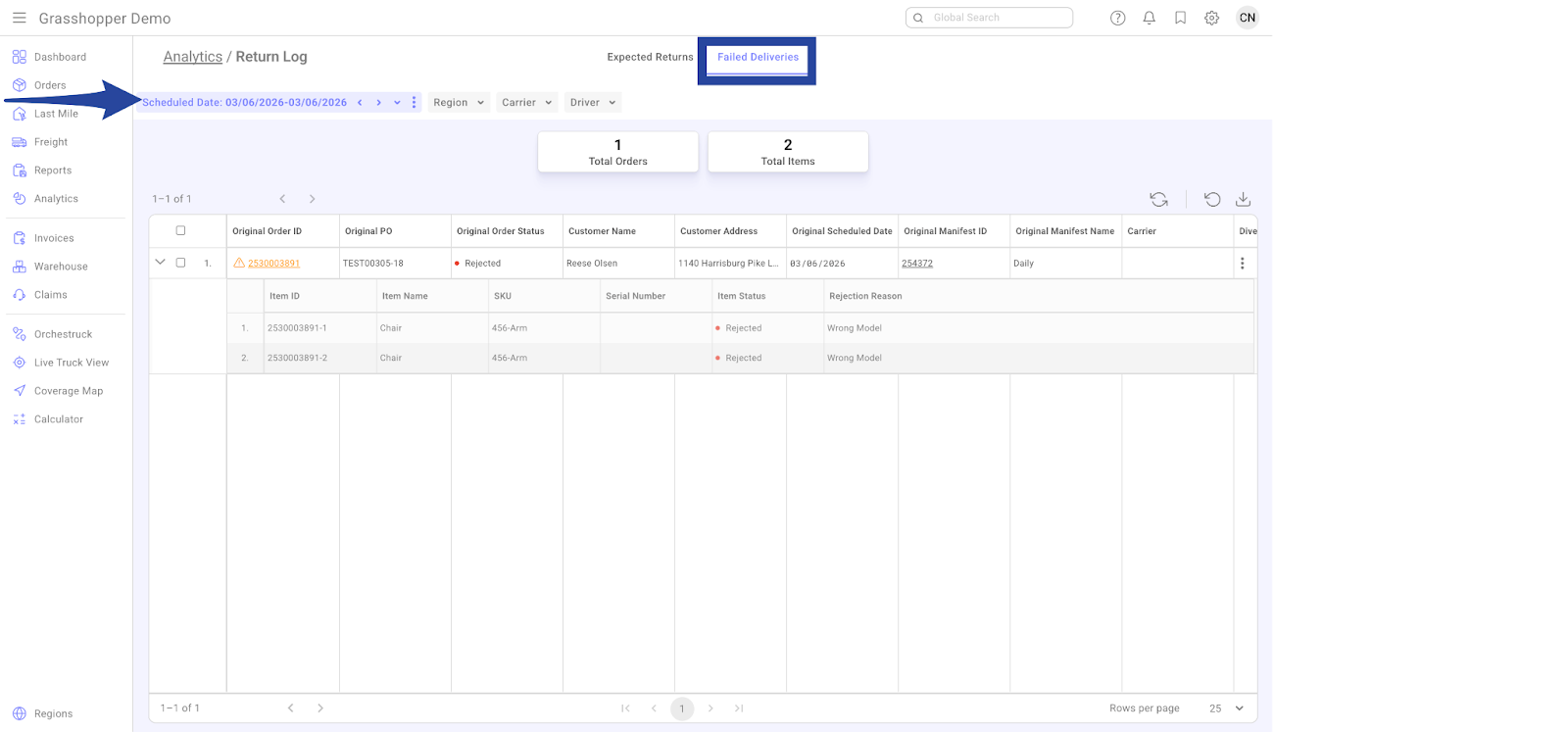The image size is (1568, 732).
Task: Click the help question mark icon
Action: [x=1117, y=18]
